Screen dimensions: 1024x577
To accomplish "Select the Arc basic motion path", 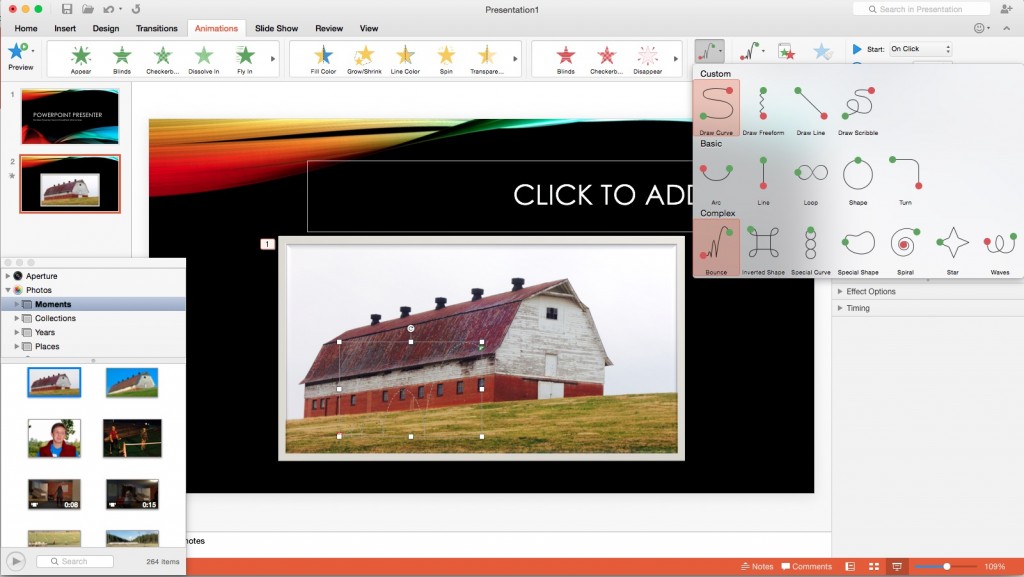I will pyautogui.click(x=715, y=178).
